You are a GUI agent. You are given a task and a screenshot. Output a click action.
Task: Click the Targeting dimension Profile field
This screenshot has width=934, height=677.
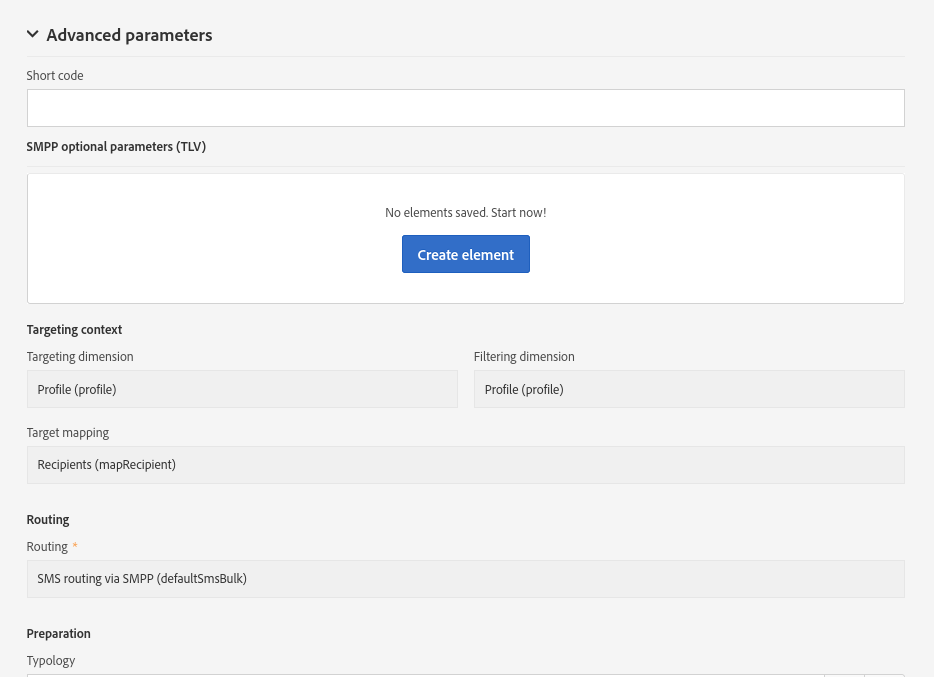click(x=242, y=389)
